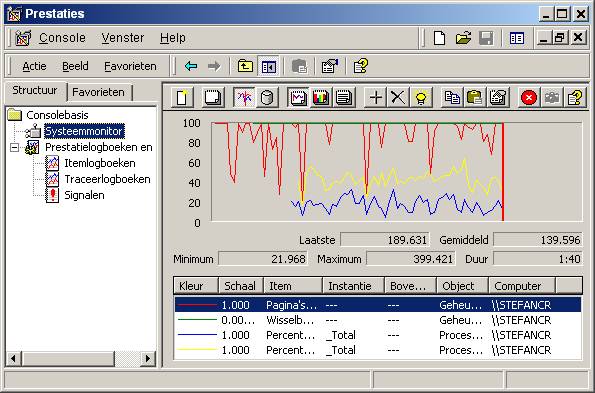Screen dimensions: 595x393
Task: Toggle View Current Activity icon
Action: click(x=245, y=98)
